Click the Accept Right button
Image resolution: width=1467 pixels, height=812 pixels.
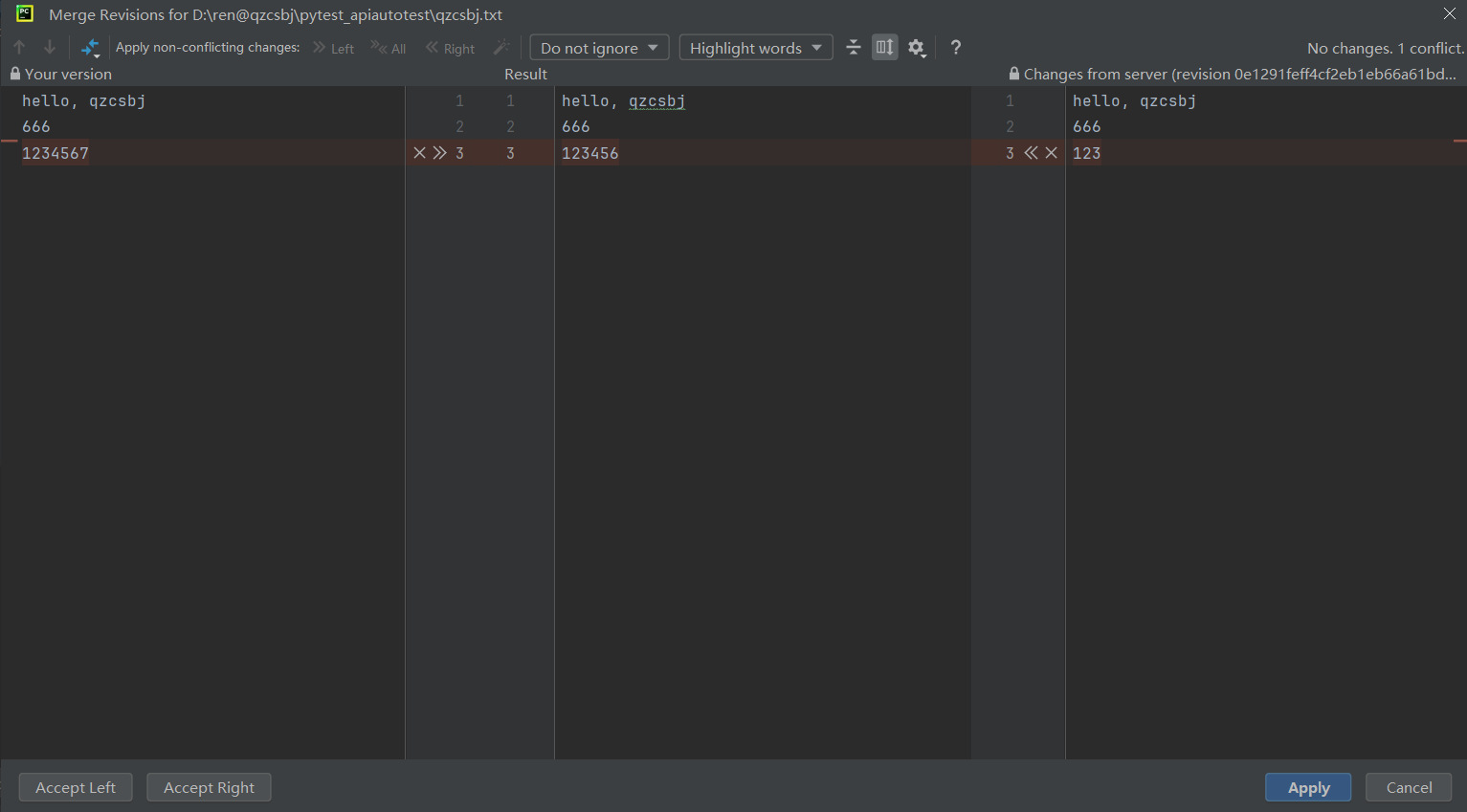(209, 787)
